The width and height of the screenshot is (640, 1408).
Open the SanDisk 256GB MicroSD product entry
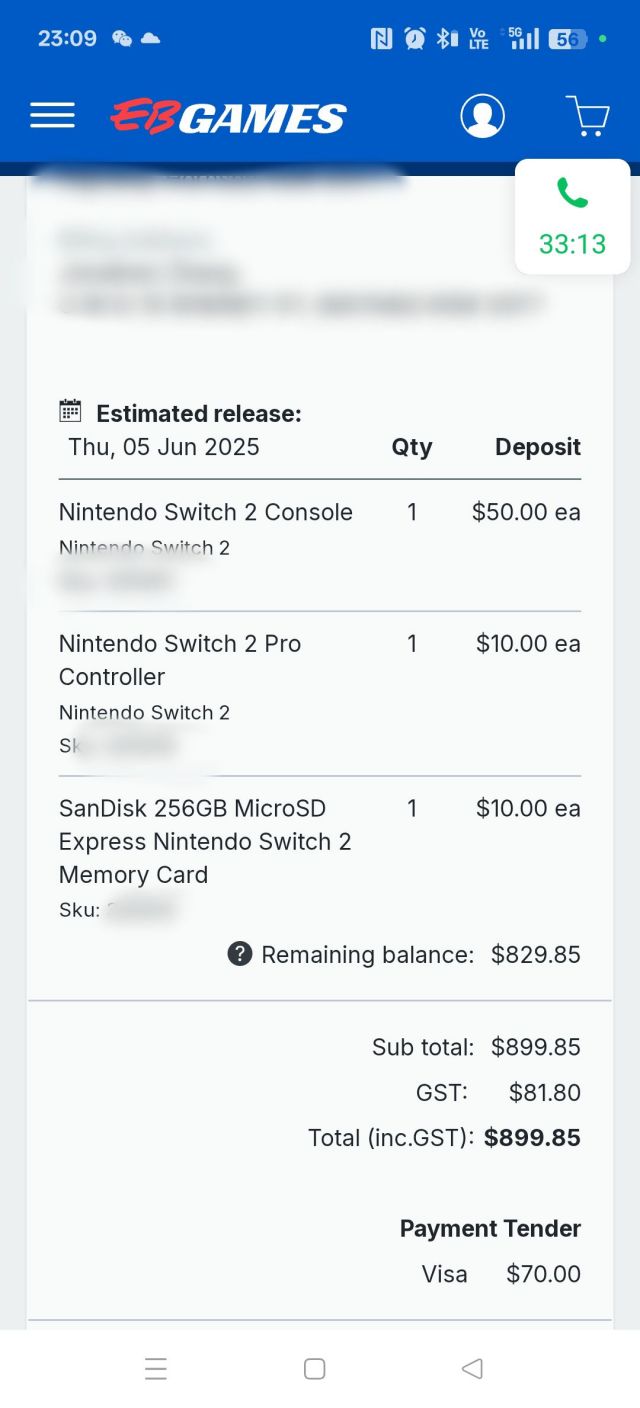tap(205, 841)
